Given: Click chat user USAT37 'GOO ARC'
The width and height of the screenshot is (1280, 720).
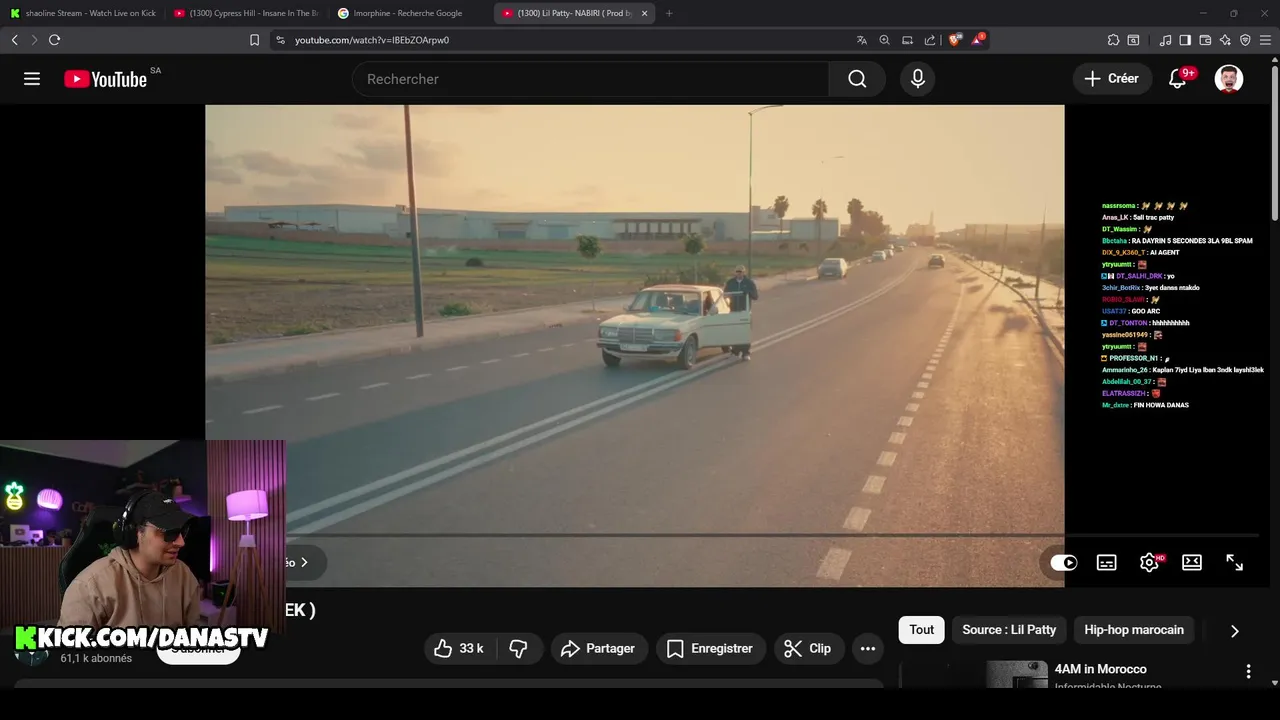Looking at the screenshot, I should pos(1130,311).
